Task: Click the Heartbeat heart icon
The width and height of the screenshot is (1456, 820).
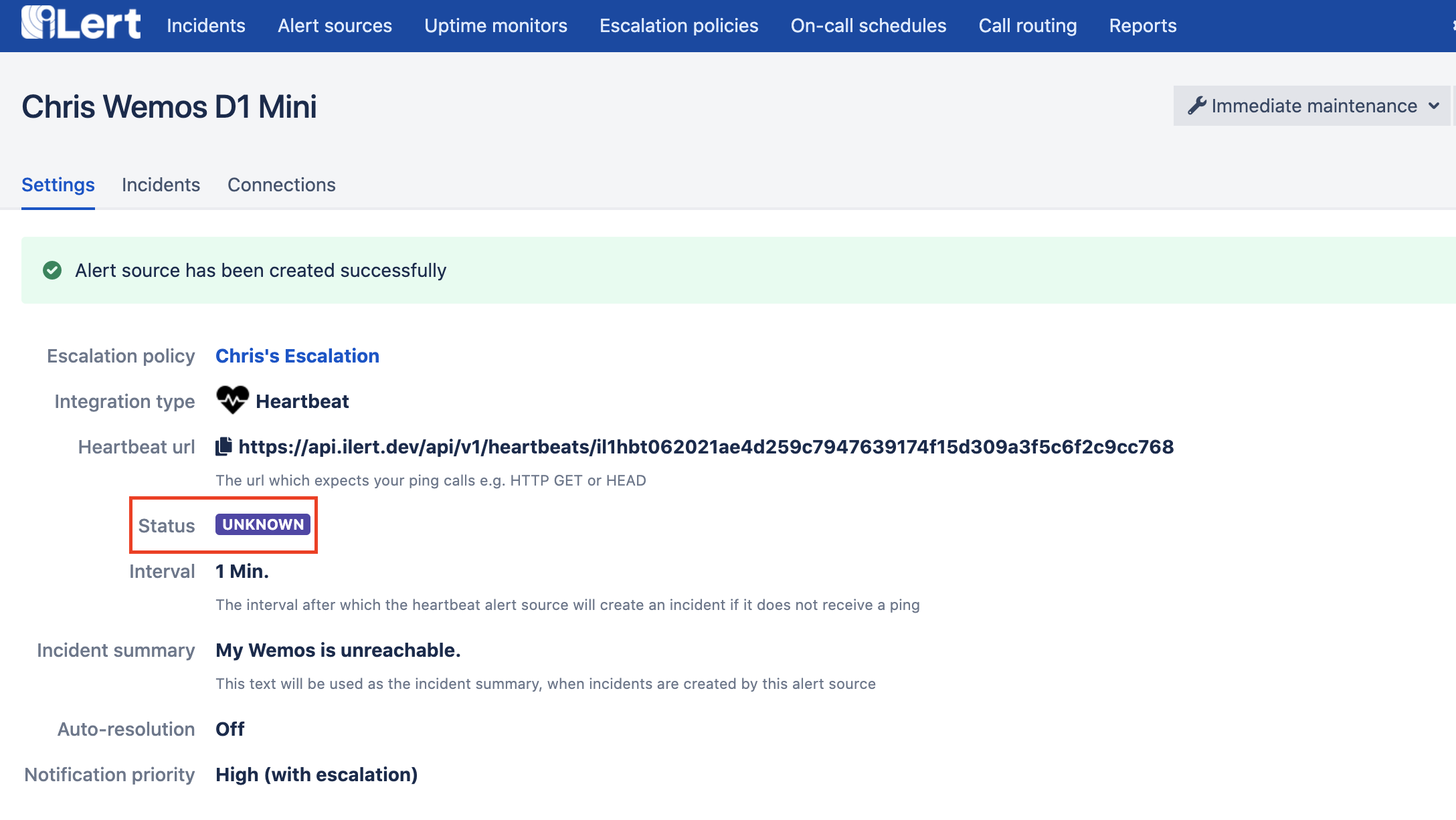Action: click(x=232, y=400)
